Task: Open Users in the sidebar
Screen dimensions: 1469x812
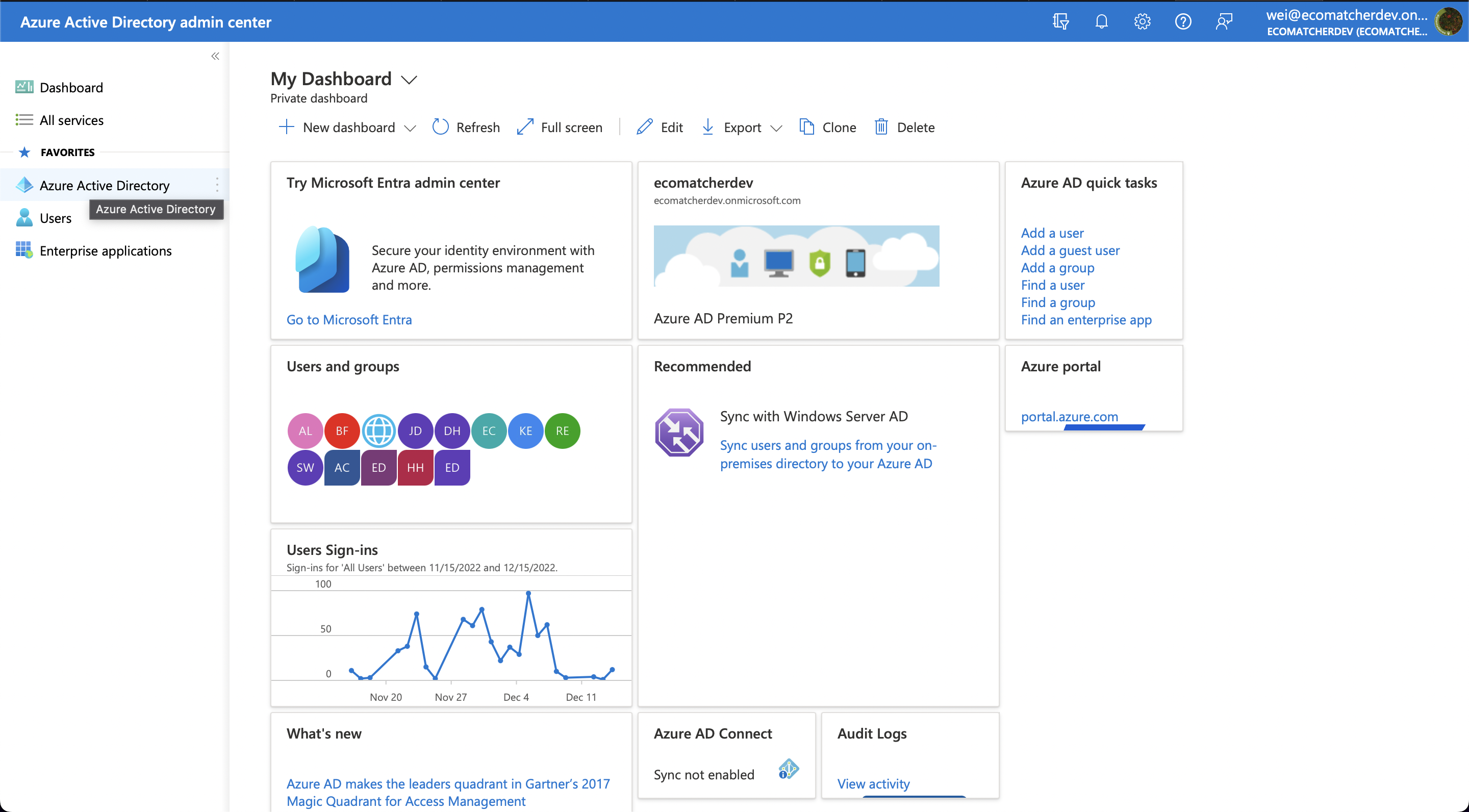Action: pos(55,218)
